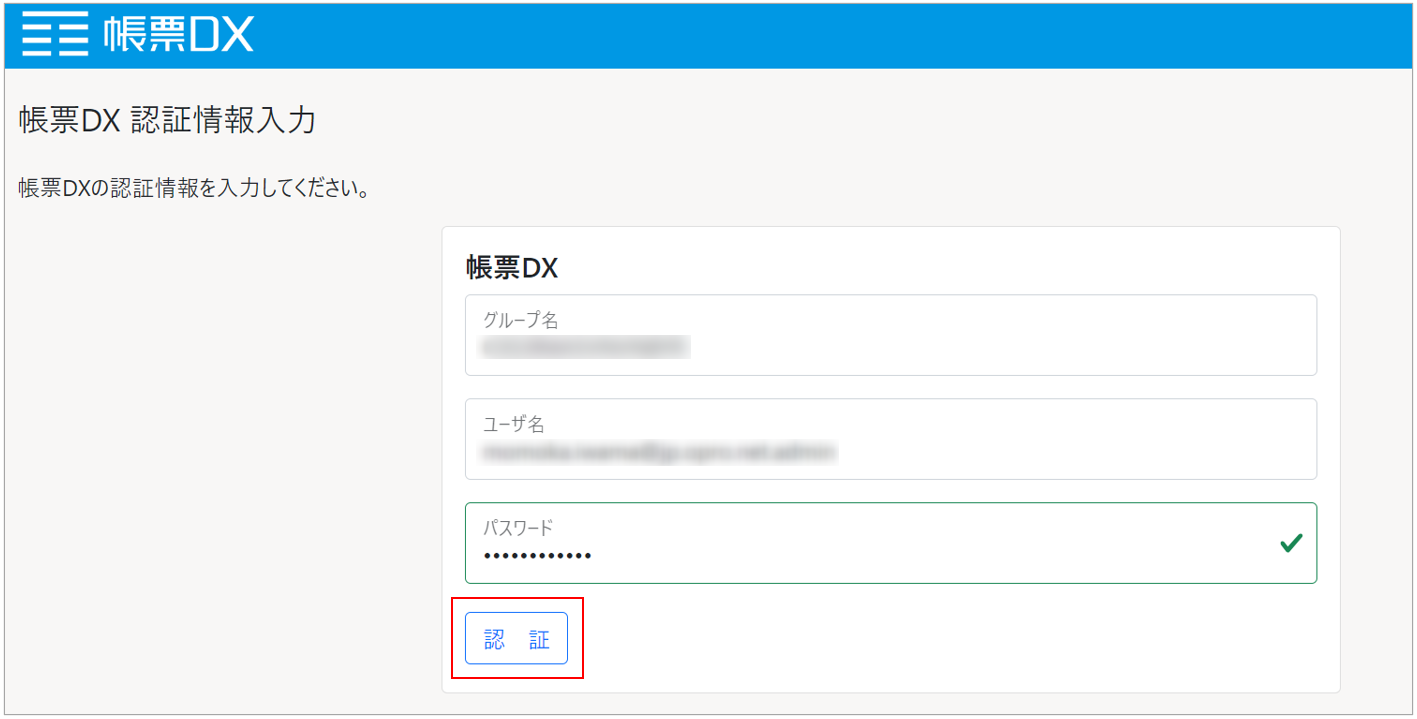Click the 帳票DX card title
This screenshot has width=1417, height=719.
[511, 268]
